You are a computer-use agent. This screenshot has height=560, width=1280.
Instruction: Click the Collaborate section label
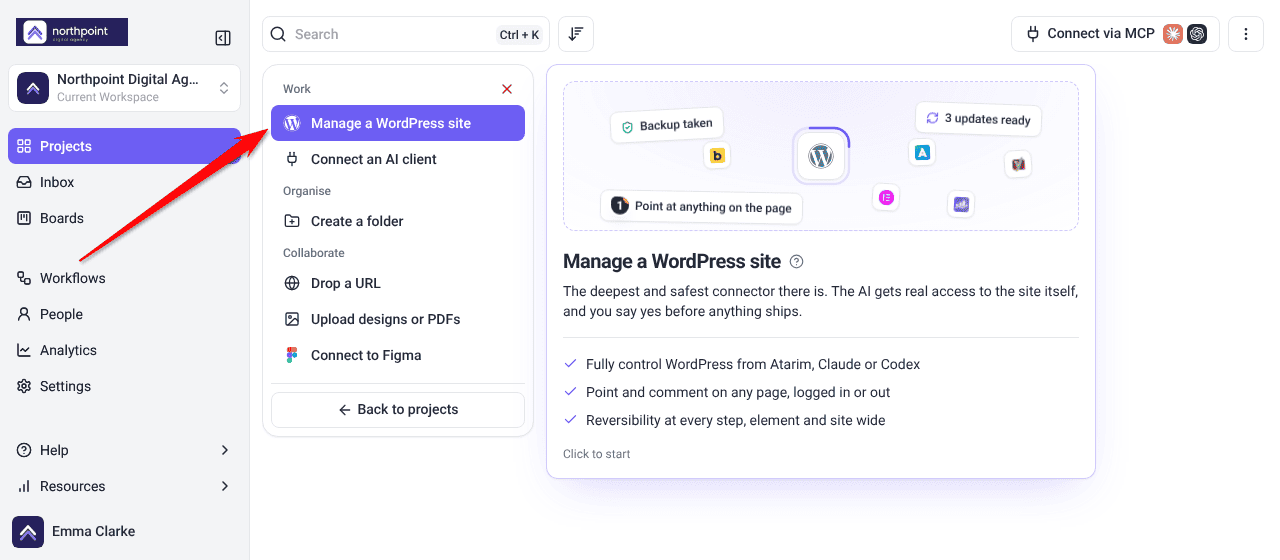tap(314, 253)
